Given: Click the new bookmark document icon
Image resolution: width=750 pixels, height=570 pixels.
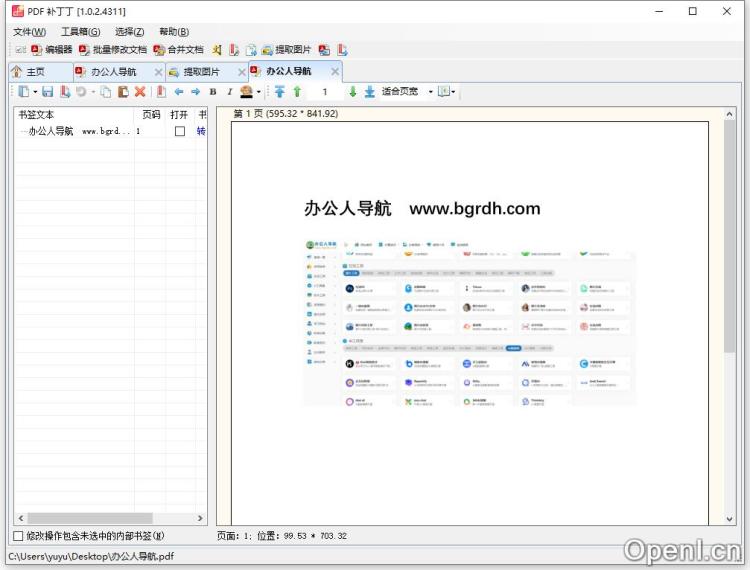Looking at the screenshot, I should point(23,91).
